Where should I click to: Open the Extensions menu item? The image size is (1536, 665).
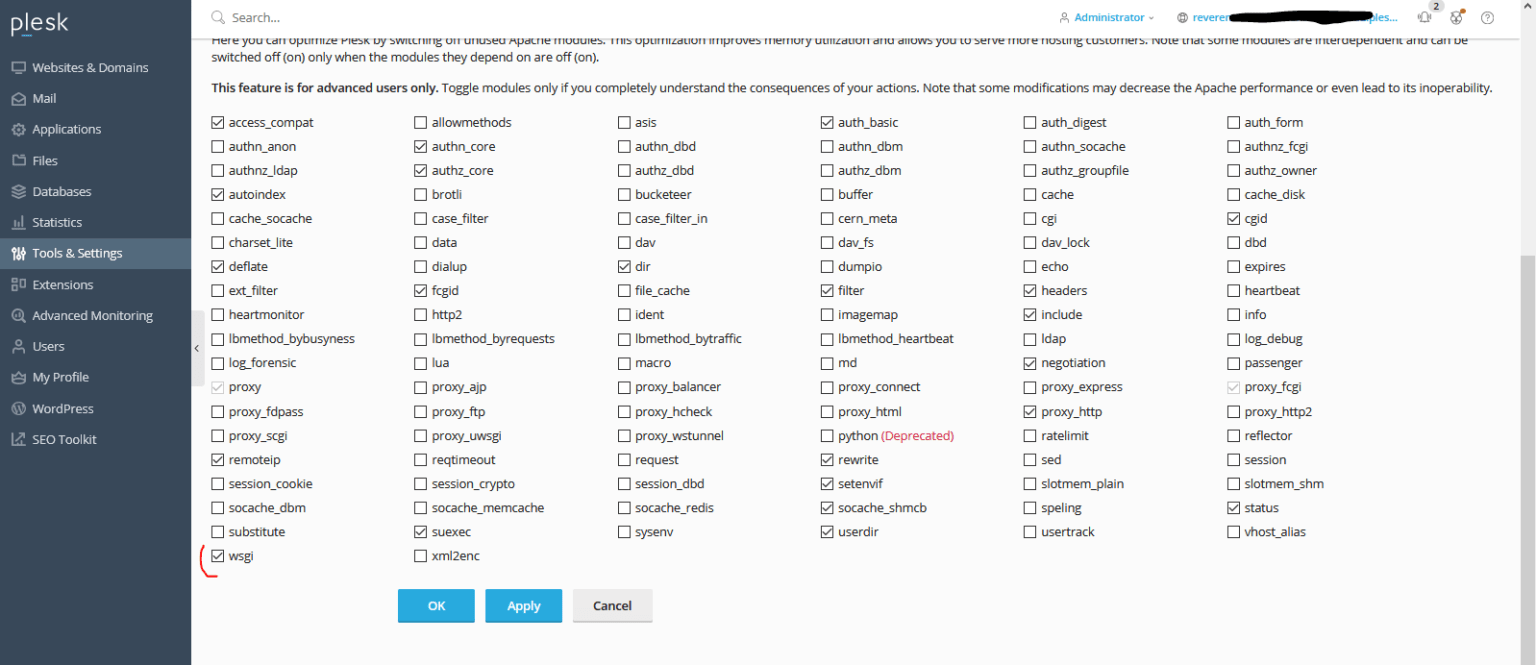click(62, 284)
